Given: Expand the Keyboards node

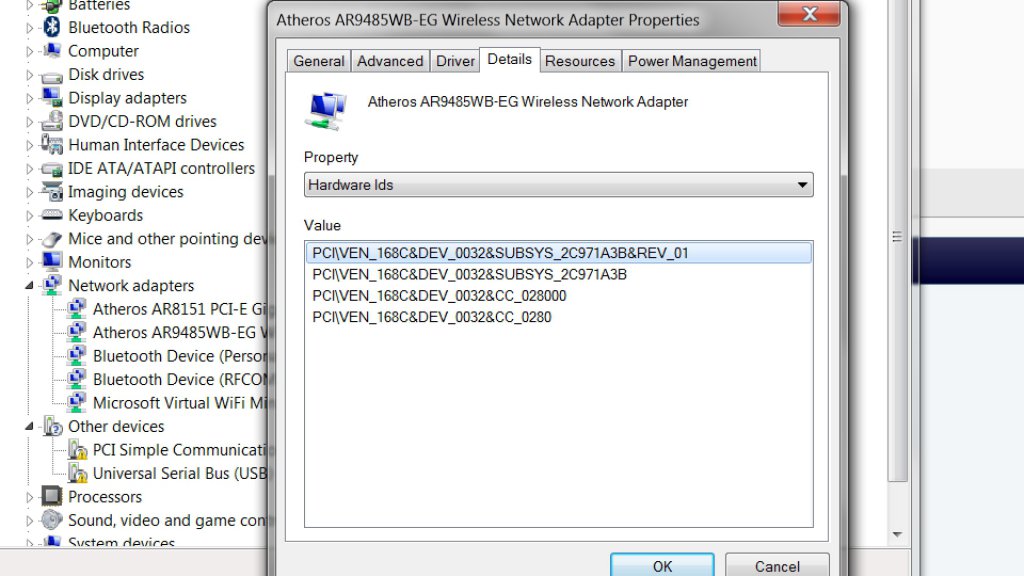Looking at the screenshot, I should [29, 216].
